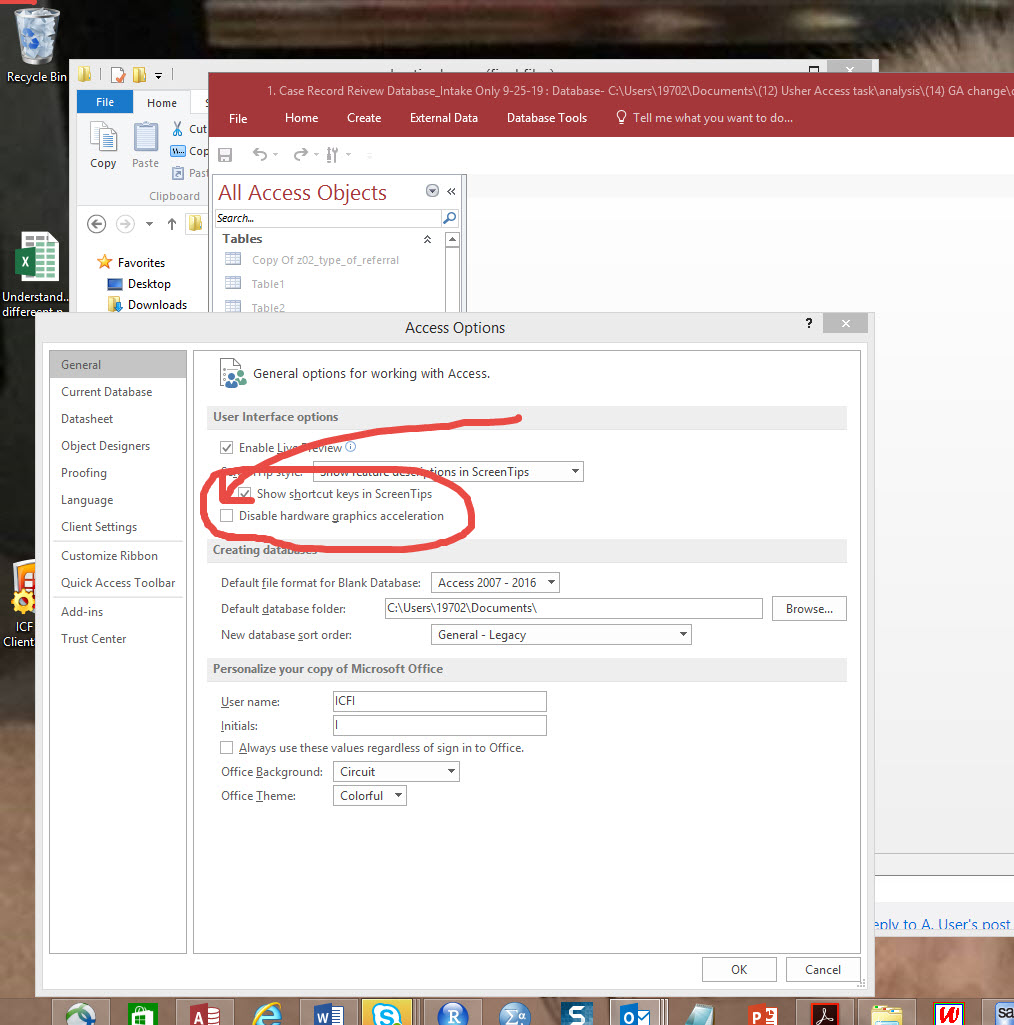Viewport: 1014px width, 1025px height.
Task: Click the Initials input field
Action: coord(439,725)
